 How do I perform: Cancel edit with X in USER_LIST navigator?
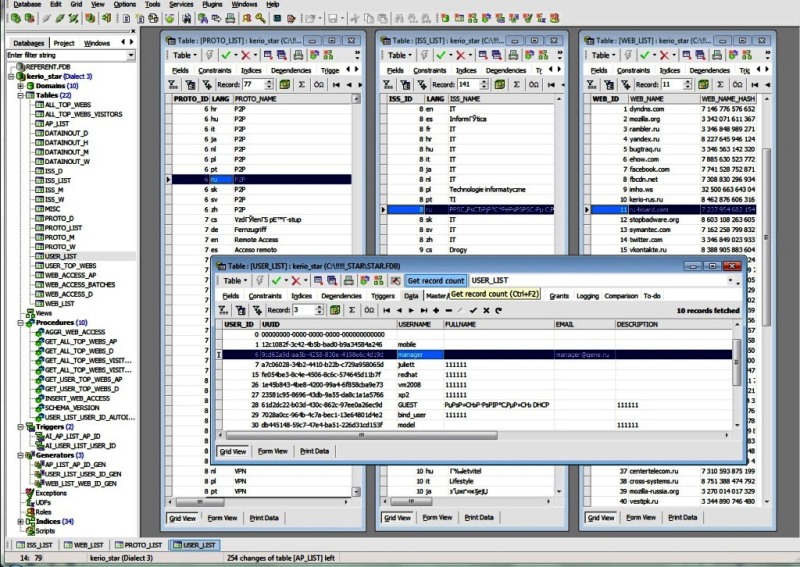[486, 310]
